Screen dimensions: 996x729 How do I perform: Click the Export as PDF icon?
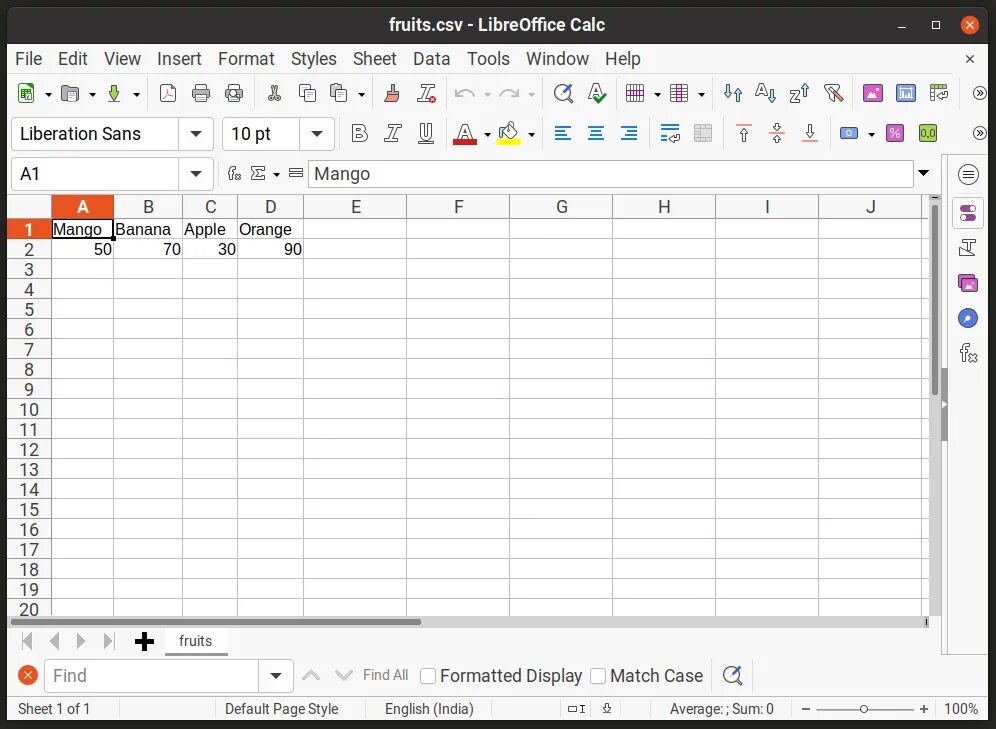pyautogui.click(x=168, y=93)
